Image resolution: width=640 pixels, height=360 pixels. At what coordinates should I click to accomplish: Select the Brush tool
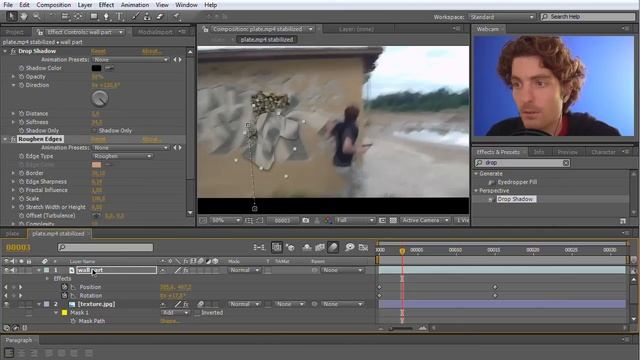(135, 17)
